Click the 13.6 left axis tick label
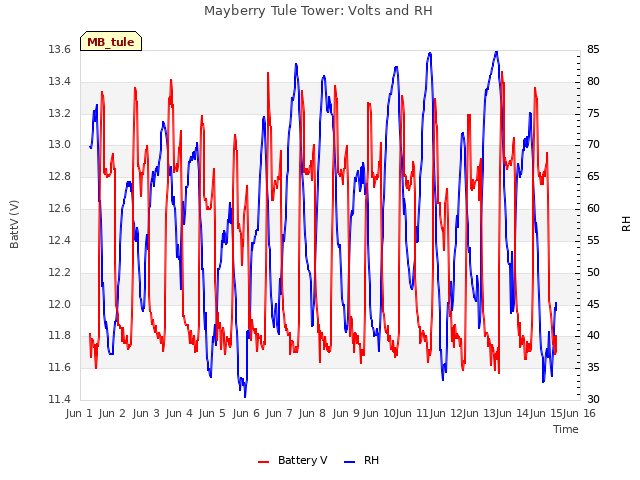The width and height of the screenshot is (640, 480). pyautogui.click(x=60, y=50)
